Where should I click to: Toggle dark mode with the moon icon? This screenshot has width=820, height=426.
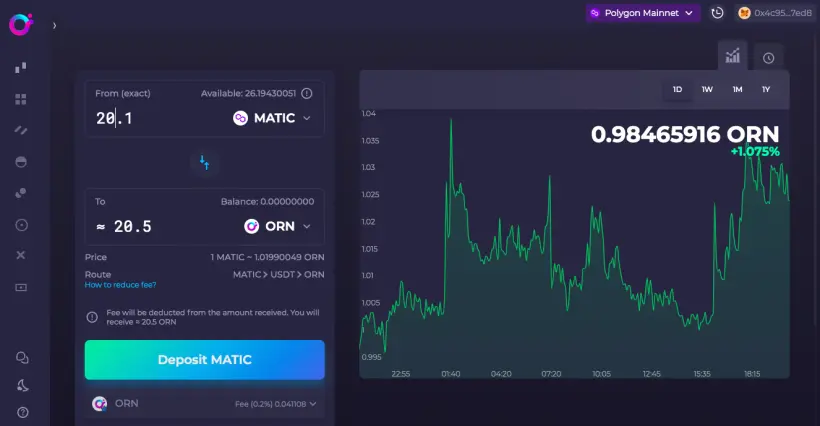pos(22,386)
